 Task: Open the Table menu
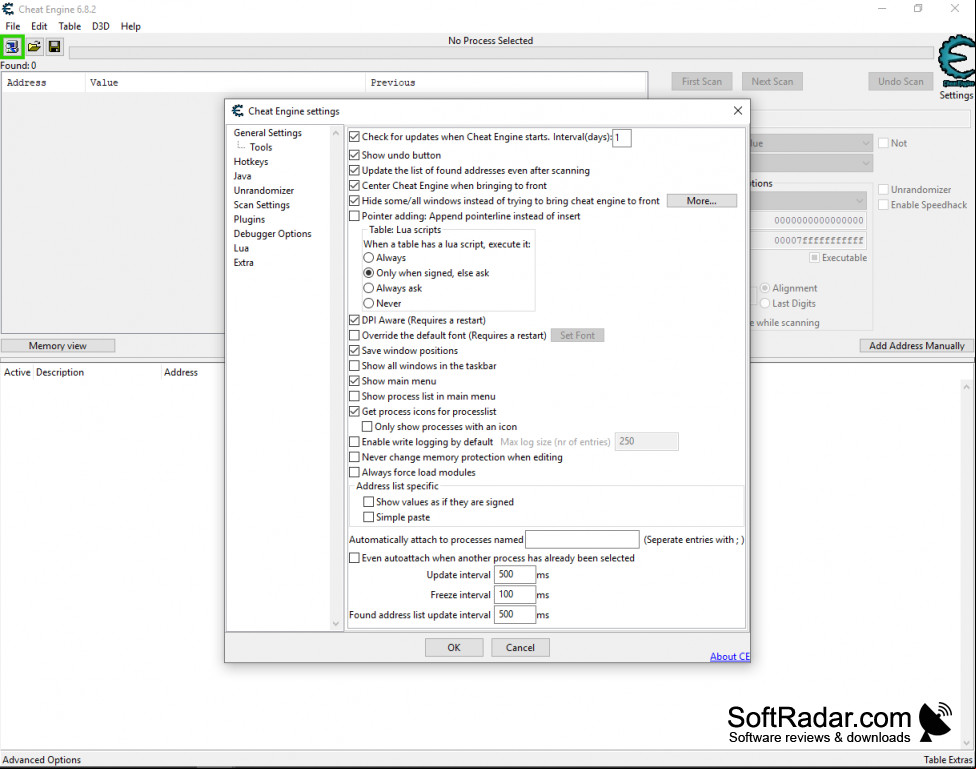(70, 26)
